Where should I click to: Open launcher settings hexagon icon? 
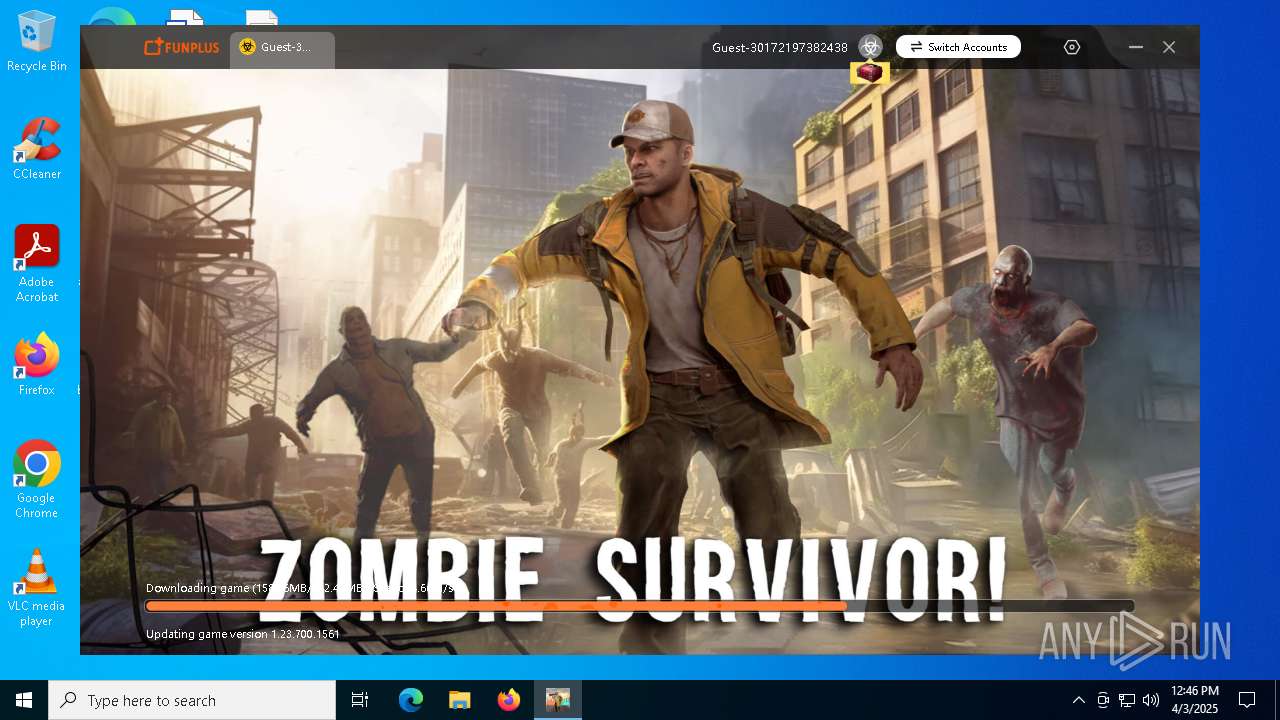1072,47
